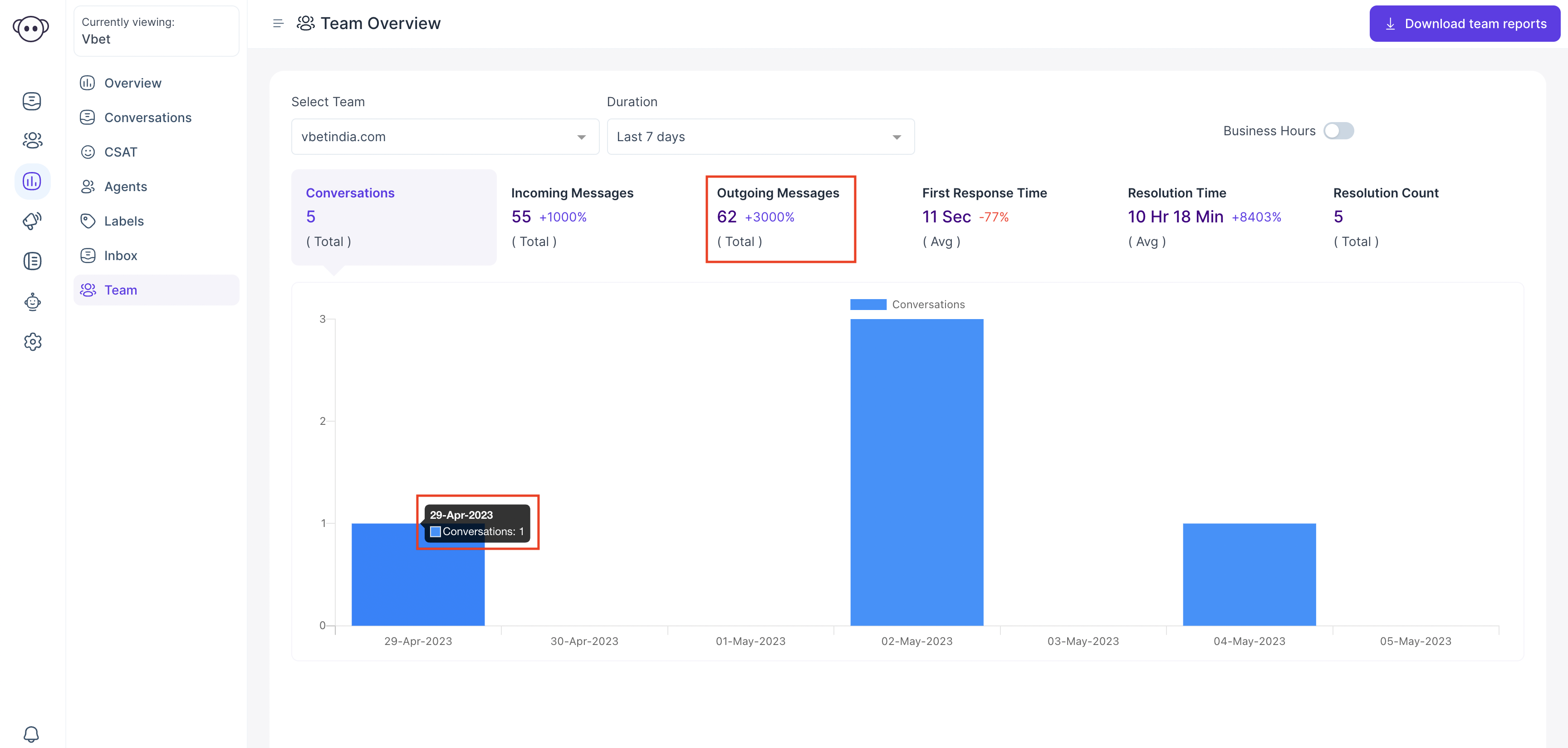The image size is (1568, 748).
Task: Open the campaigns megaphone icon
Action: point(32,221)
